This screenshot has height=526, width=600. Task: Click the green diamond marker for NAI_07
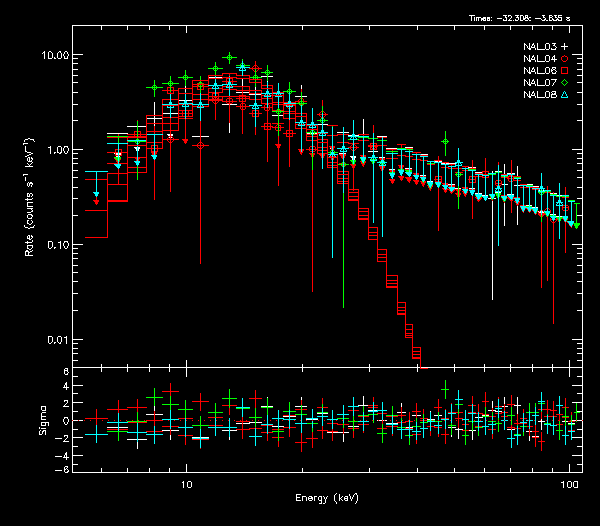[x=565, y=83]
